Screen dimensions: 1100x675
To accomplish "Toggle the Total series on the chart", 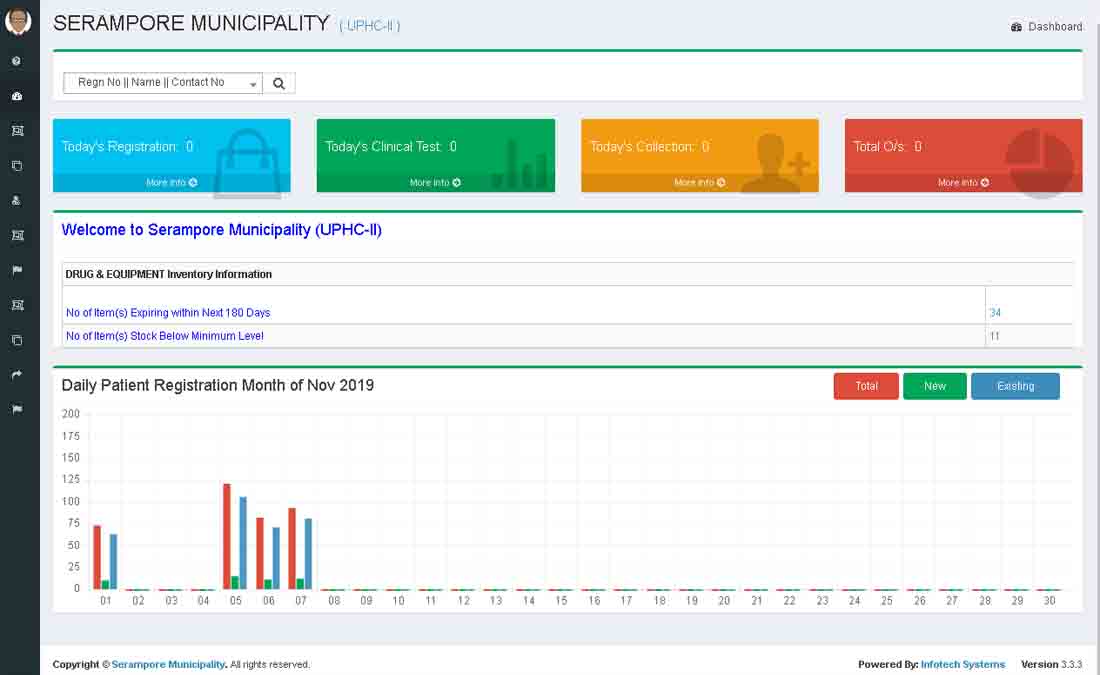I will point(866,386).
